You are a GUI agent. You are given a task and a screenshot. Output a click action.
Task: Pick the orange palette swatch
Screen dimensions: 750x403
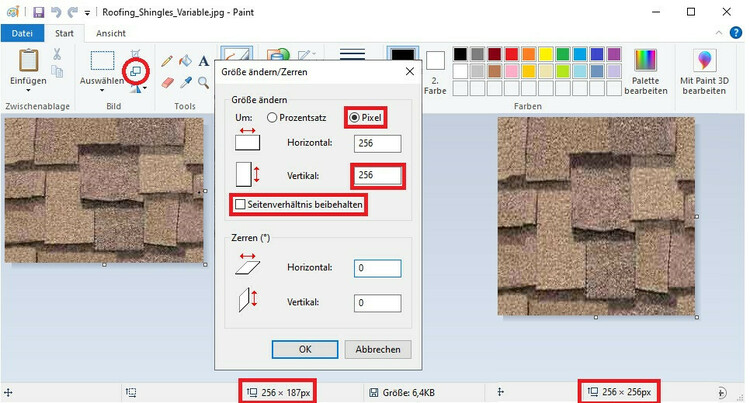(x=529, y=54)
